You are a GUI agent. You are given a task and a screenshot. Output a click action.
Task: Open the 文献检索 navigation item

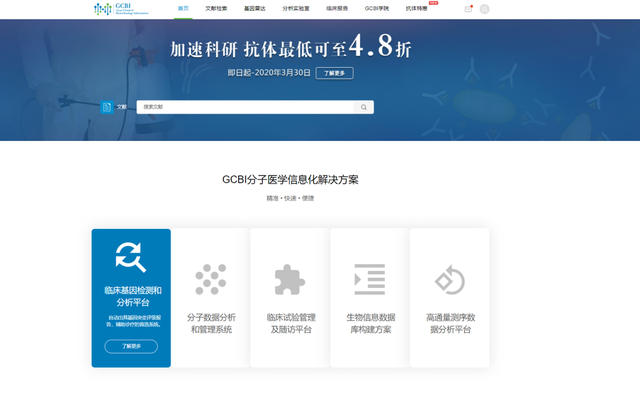(x=216, y=9)
